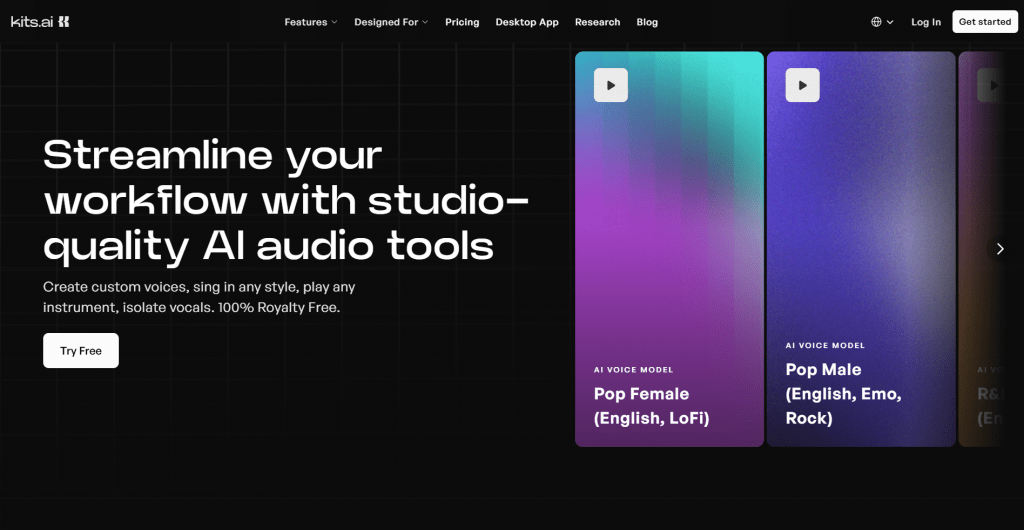Expand the Features menu
This screenshot has width=1024, height=530.
point(311,22)
